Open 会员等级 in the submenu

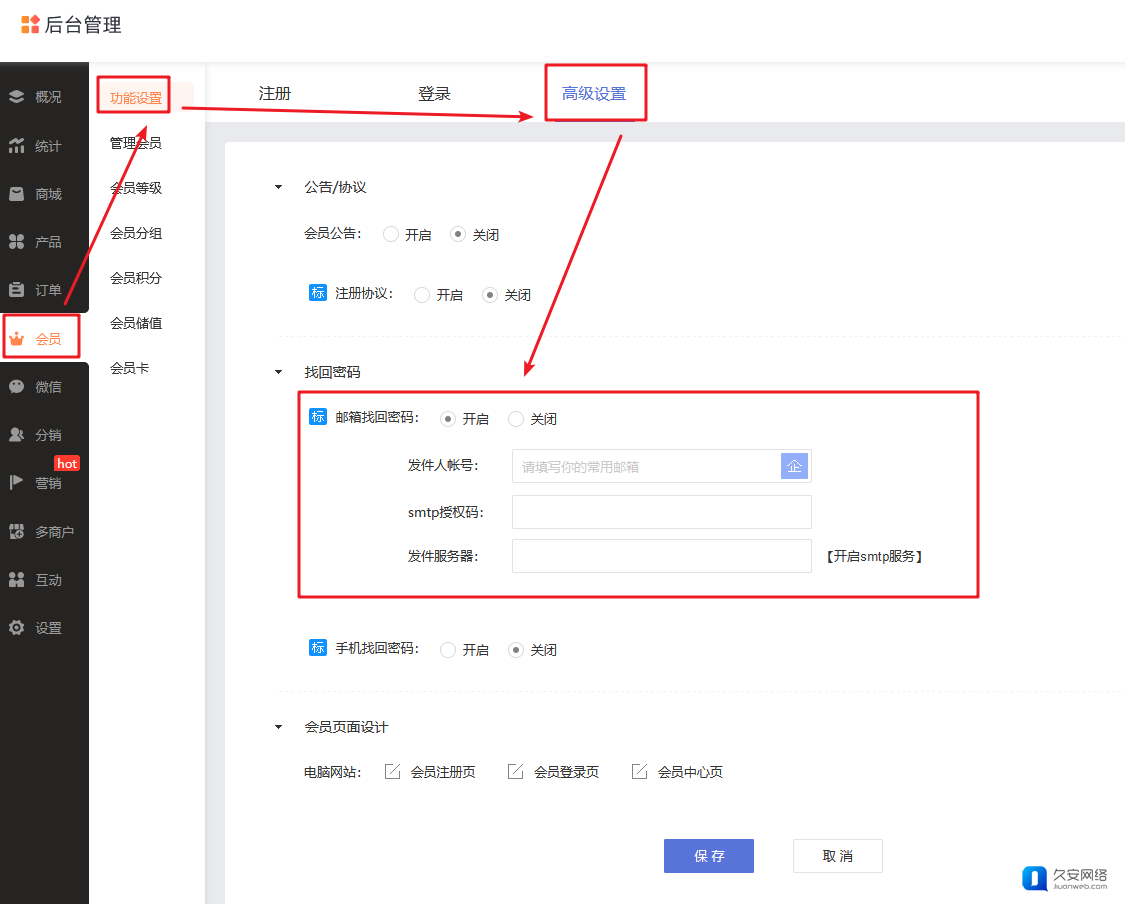click(x=136, y=188)
